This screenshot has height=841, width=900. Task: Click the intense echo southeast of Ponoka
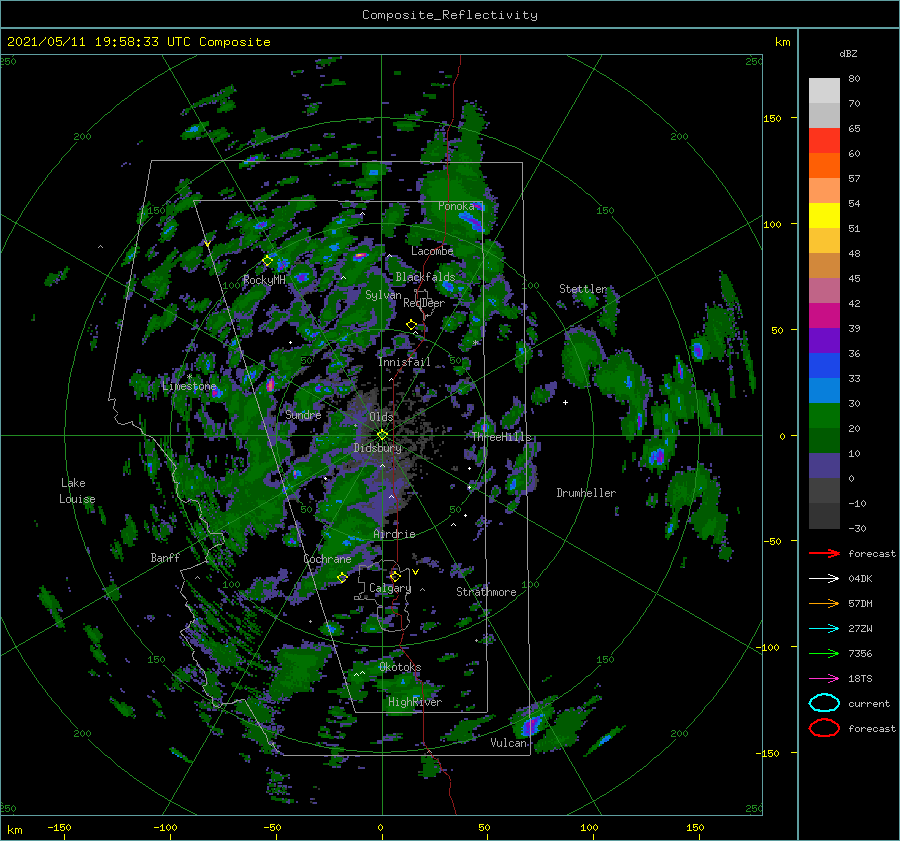[471, 220]
